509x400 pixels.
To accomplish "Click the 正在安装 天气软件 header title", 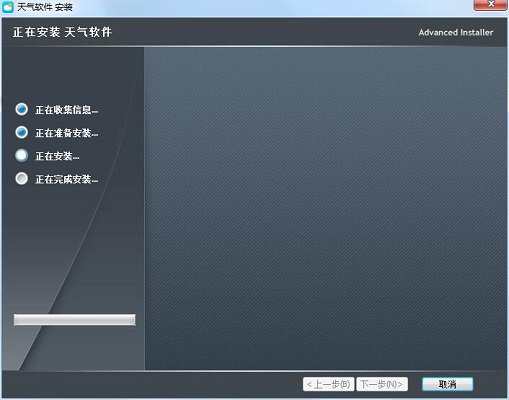I will click(62, 32).
